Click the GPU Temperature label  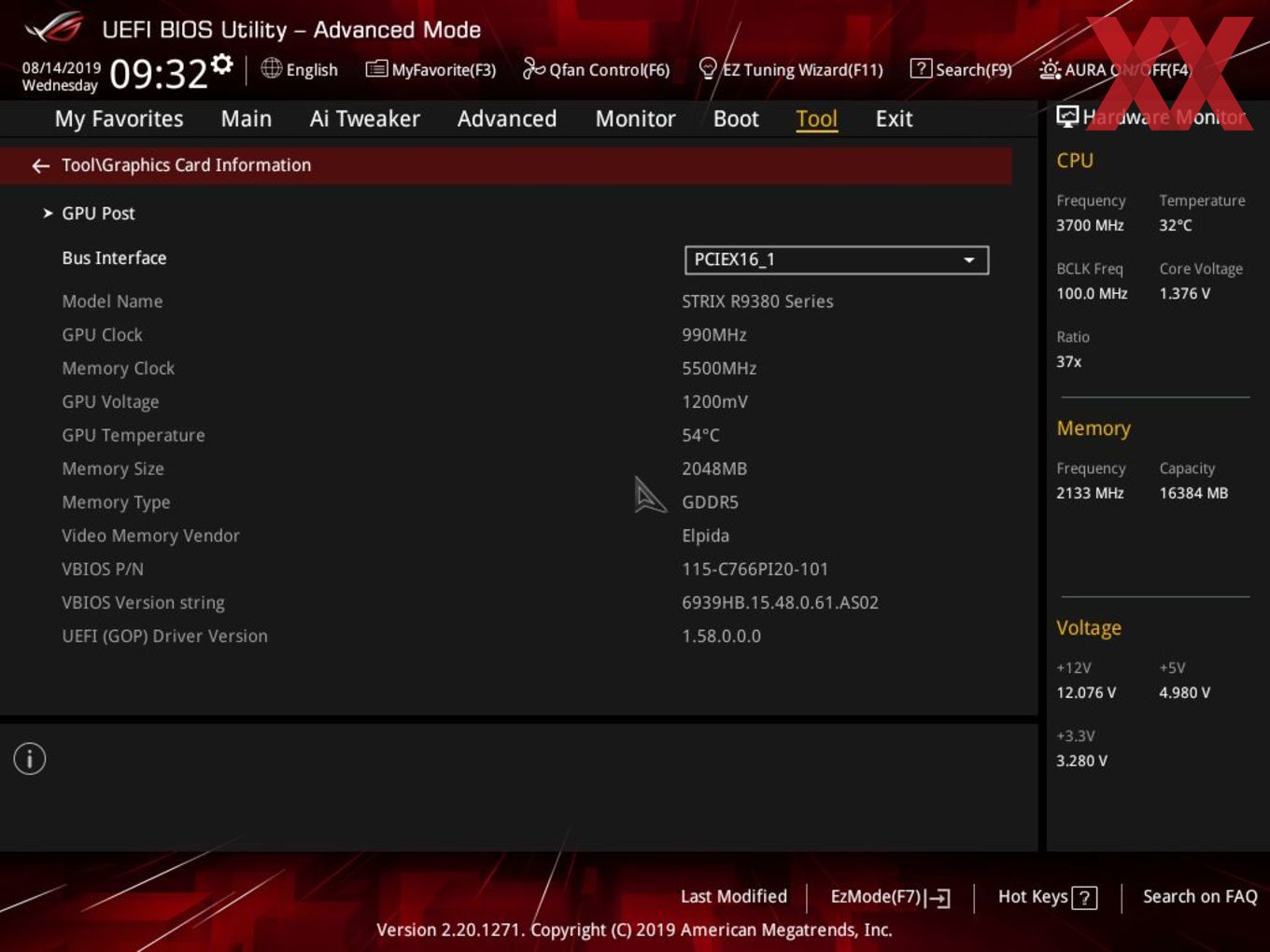coord(134,436)
